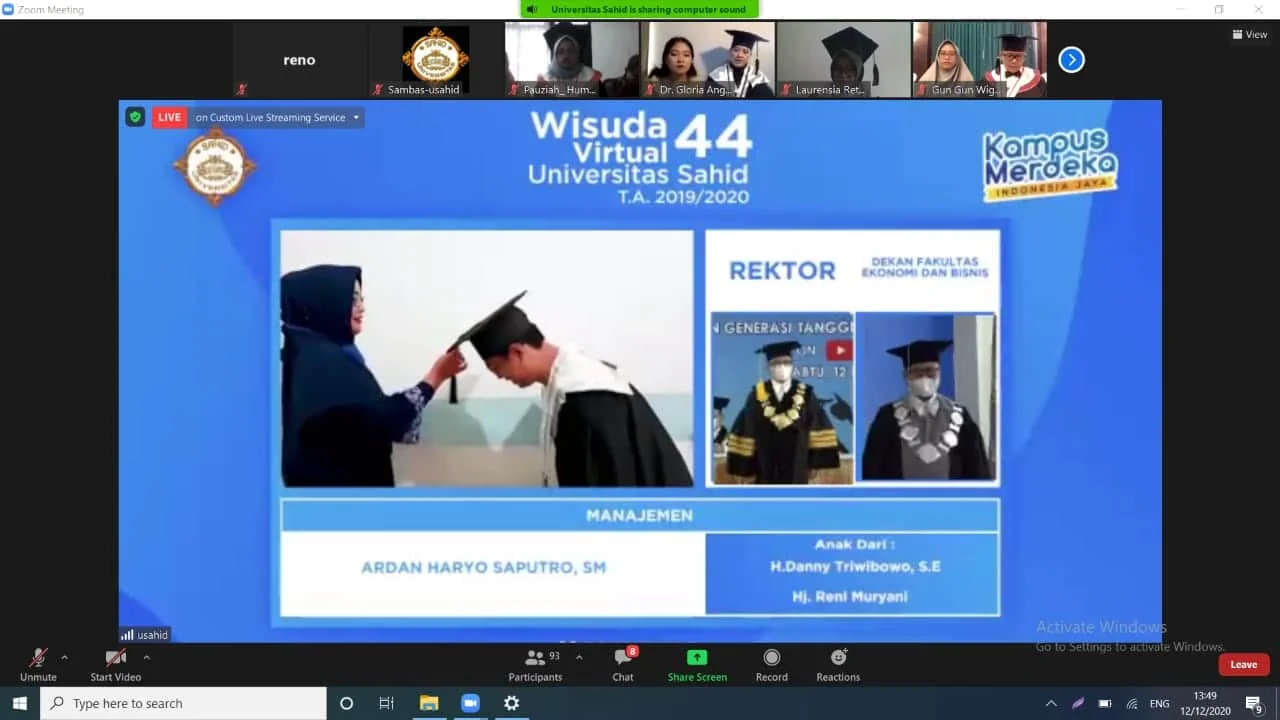The image size is (1280, 720).
Task: Open the Chat panel
Action: tap(623, 664)
